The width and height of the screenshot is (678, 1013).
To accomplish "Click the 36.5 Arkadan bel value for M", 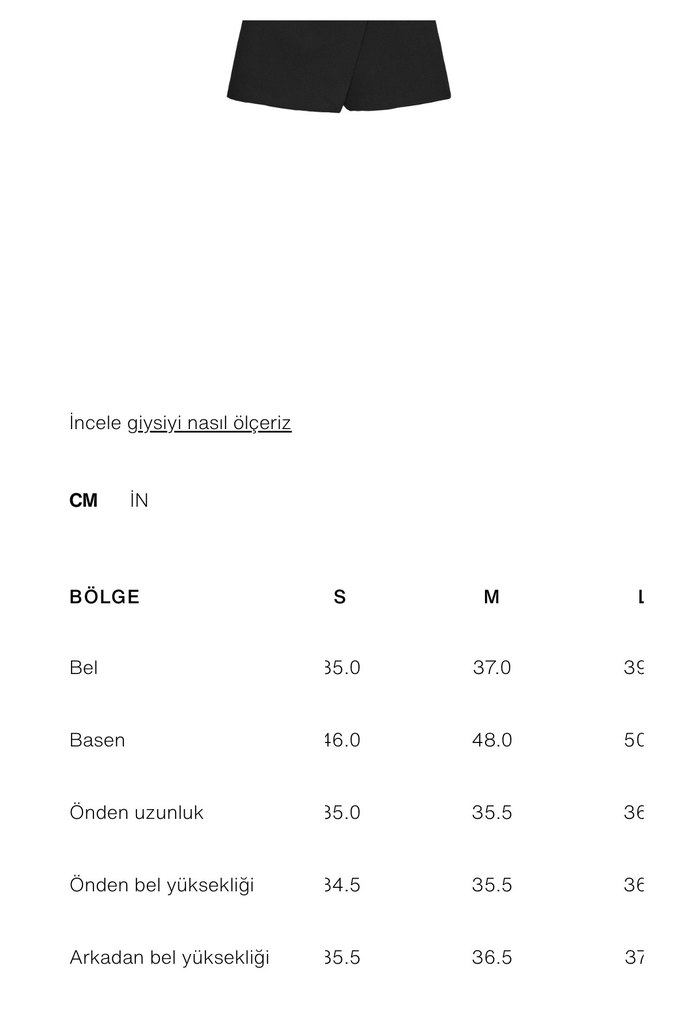I will pos(491,958).
